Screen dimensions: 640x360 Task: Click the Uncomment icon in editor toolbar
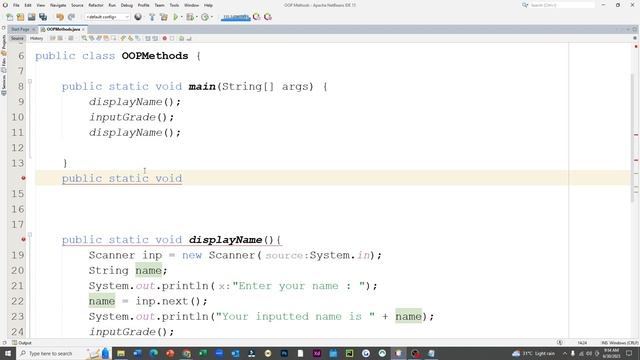189,38
